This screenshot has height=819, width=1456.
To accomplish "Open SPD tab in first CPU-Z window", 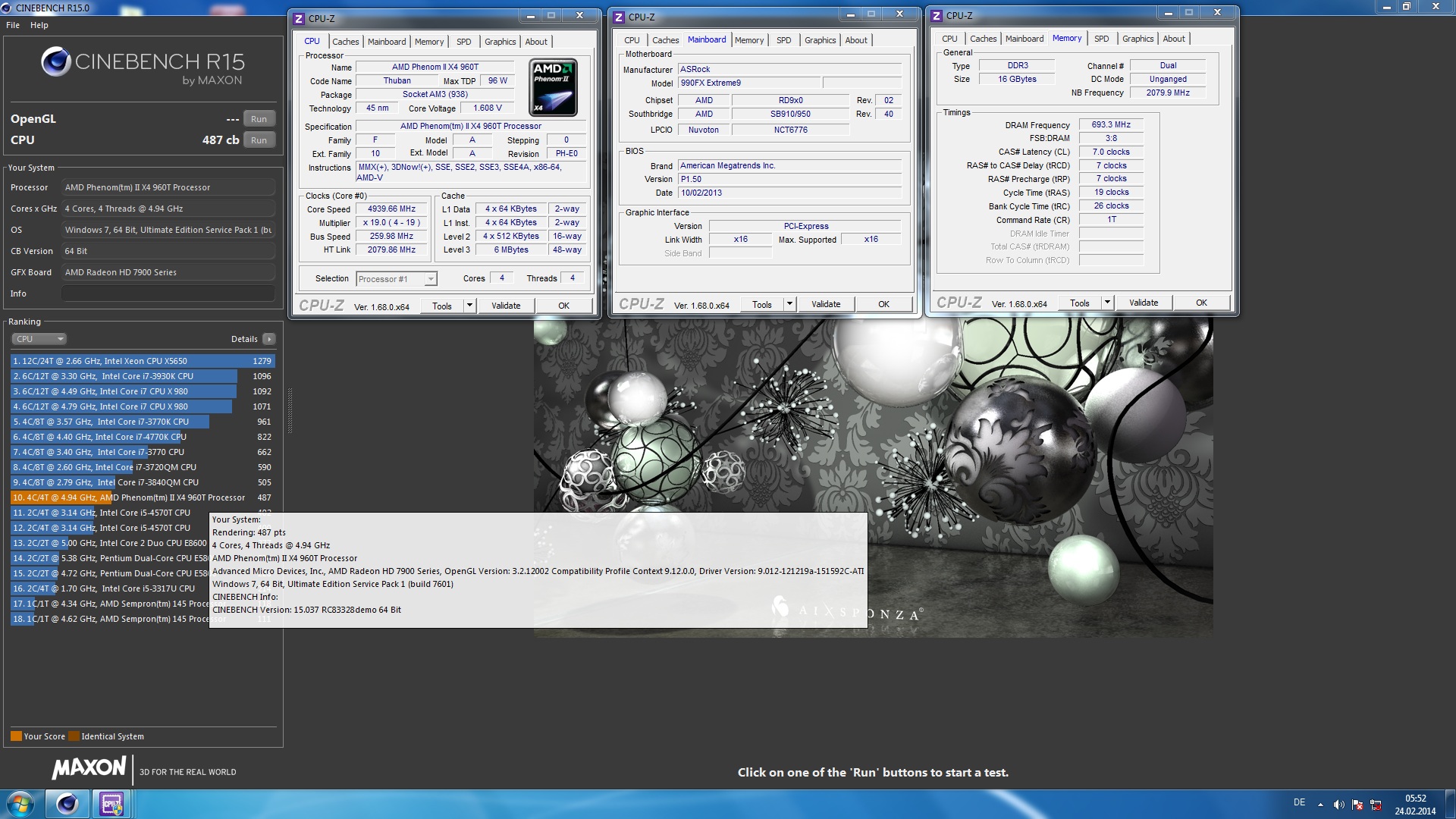I will [464, 42].
